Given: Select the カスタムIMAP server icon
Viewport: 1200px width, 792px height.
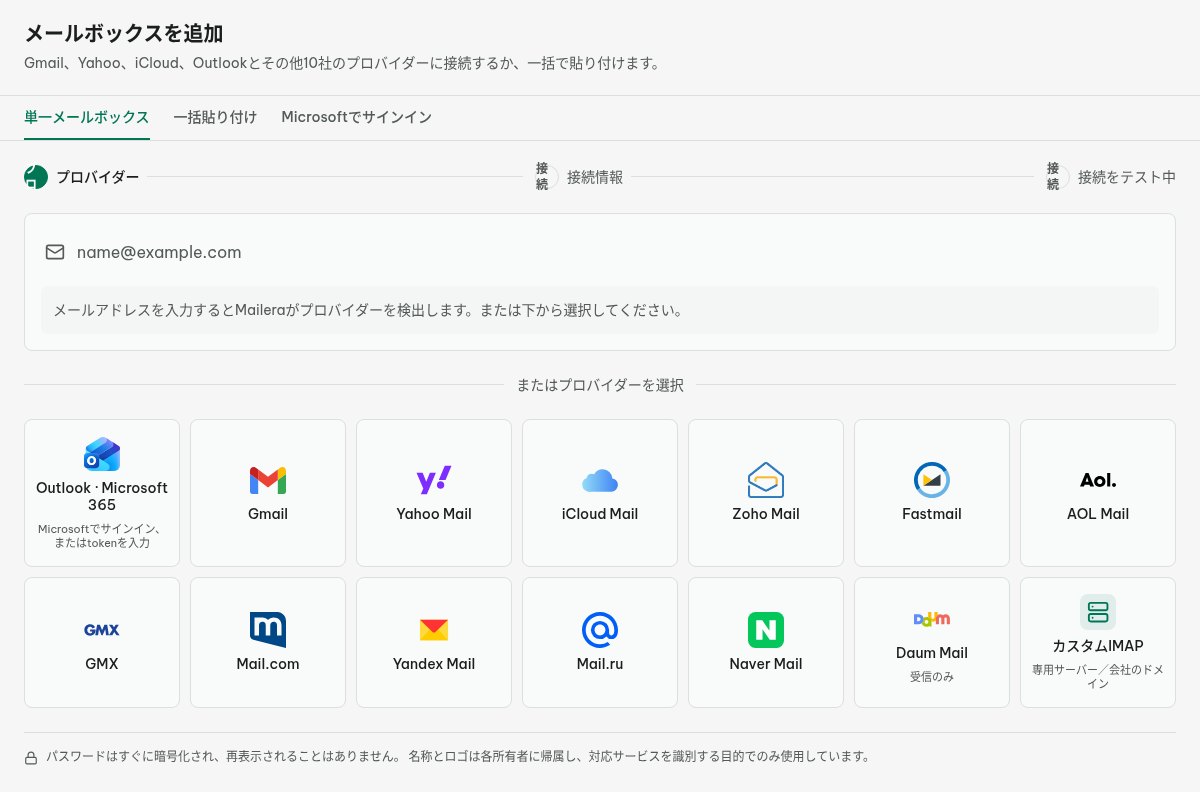Looking at the screenshot, I should tap(1098, 612).
